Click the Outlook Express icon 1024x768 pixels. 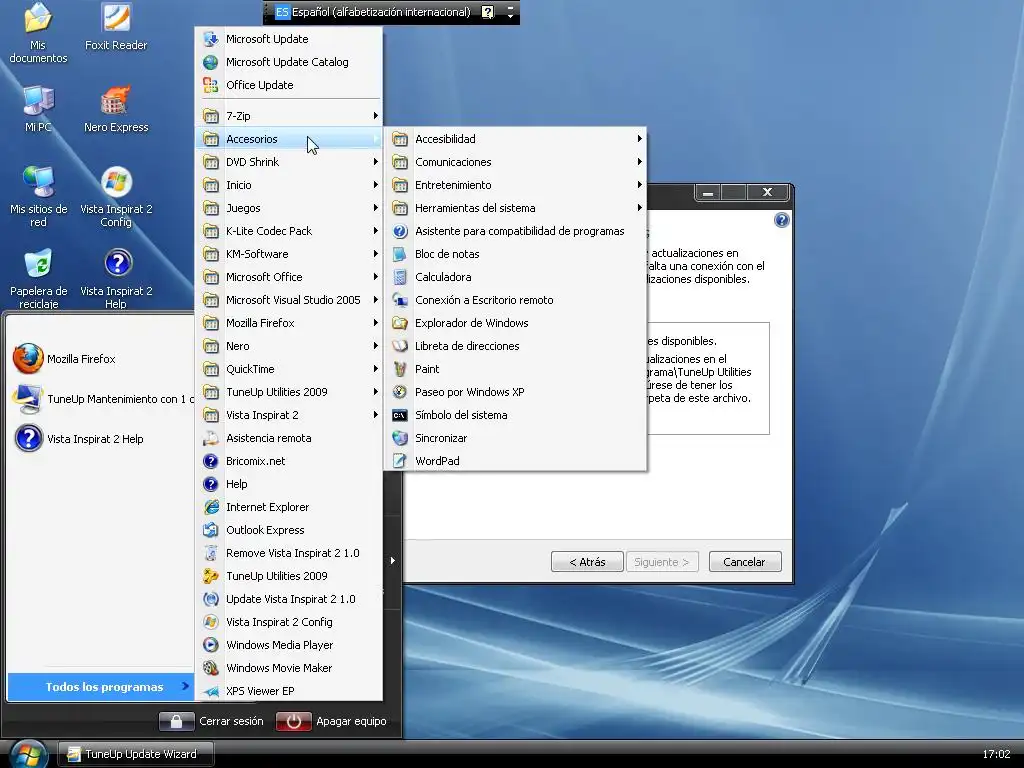coord(211,530)
